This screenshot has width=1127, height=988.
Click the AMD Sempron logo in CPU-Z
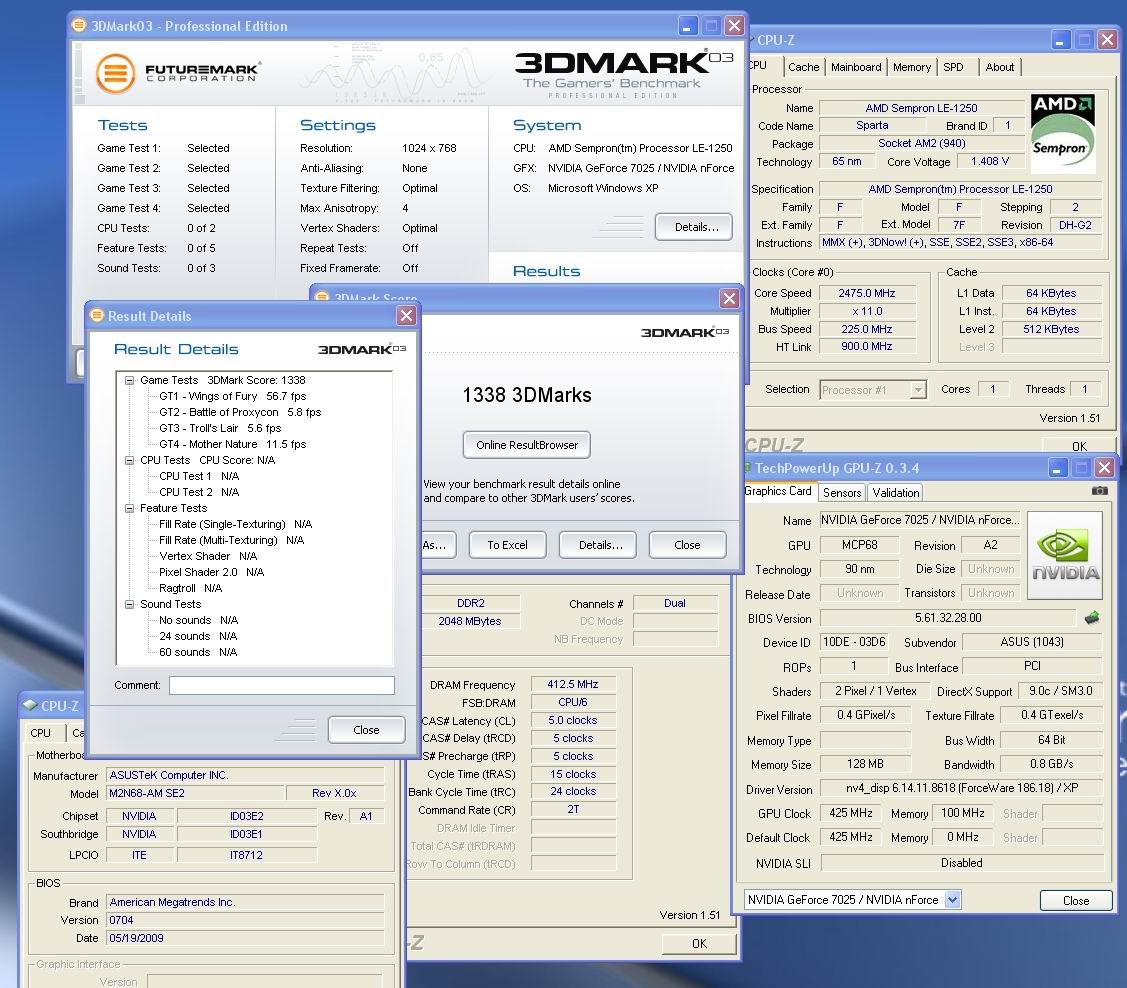click(x=1063, y=134)
